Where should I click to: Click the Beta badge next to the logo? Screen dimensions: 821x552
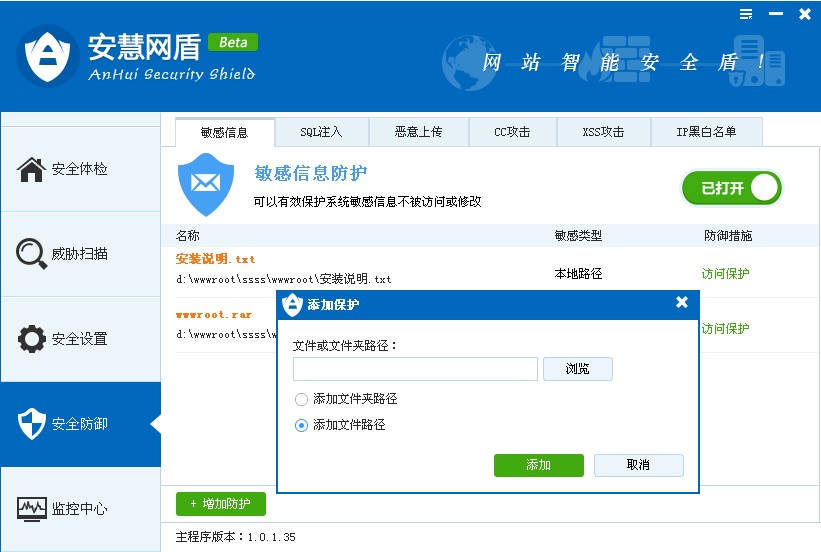[232, 42]
